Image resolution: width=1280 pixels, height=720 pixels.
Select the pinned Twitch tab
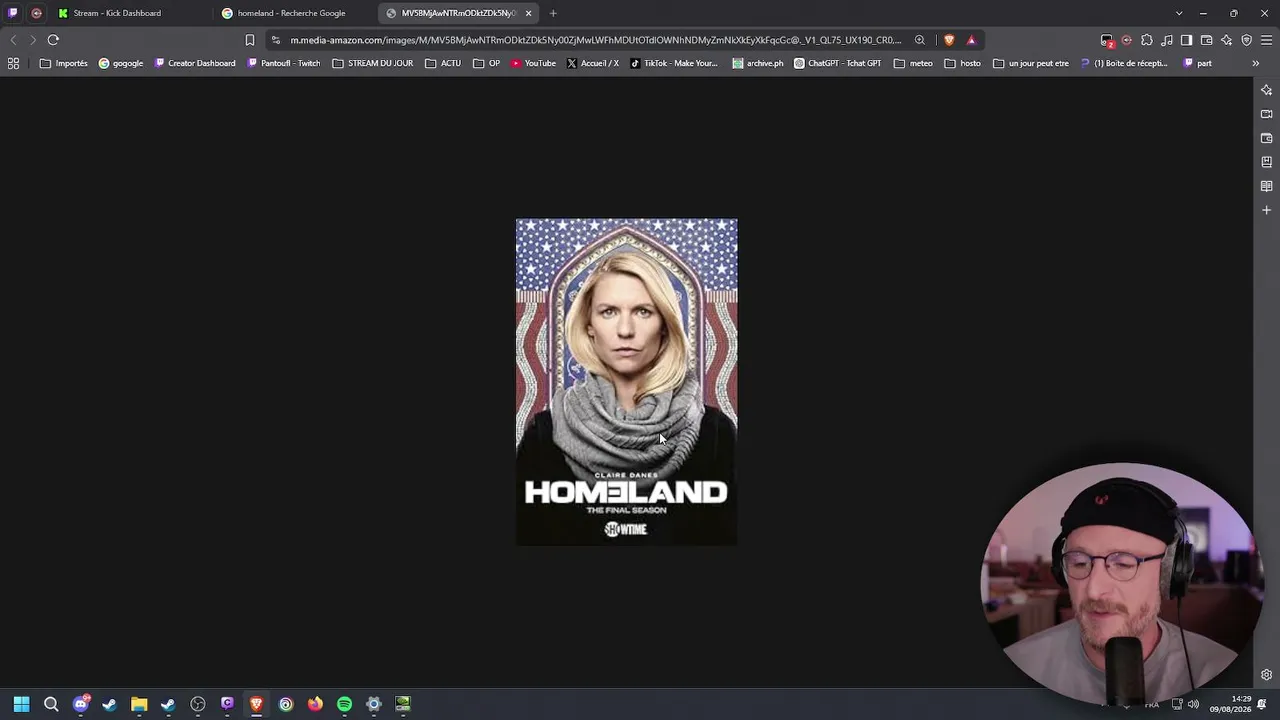13,13
